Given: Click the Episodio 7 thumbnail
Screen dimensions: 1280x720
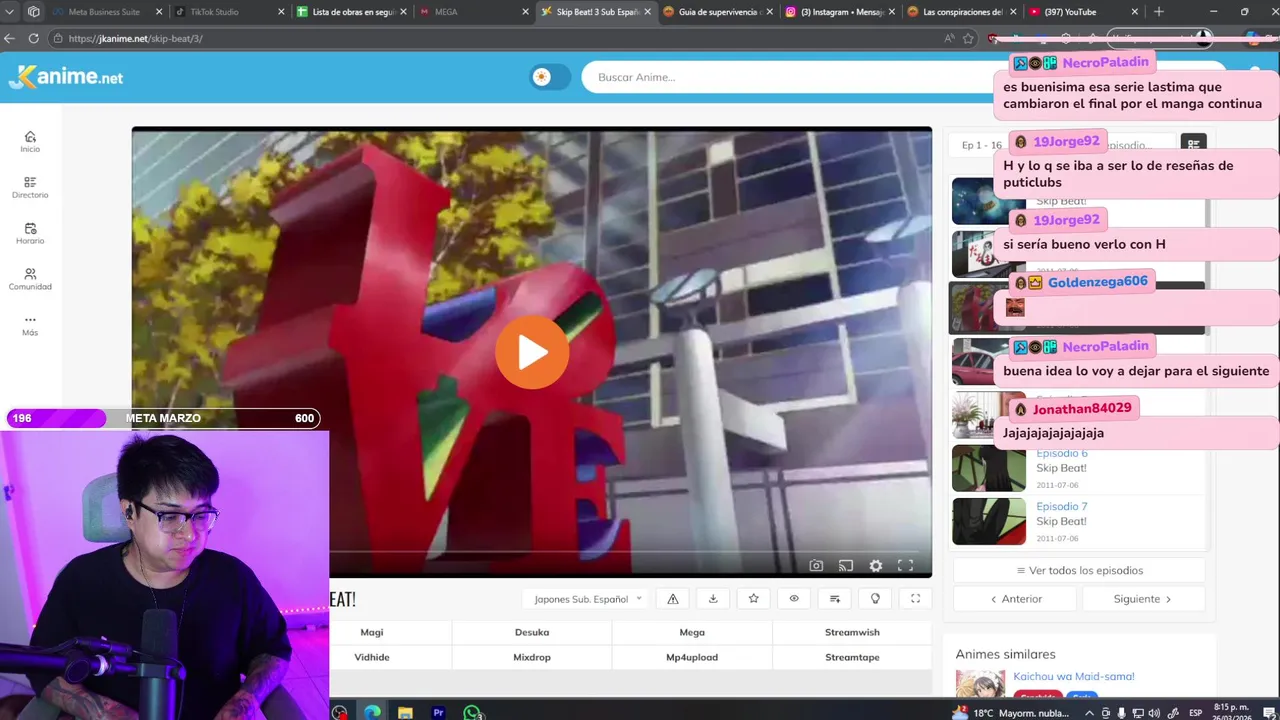Looking at the screenshot, I should [989, 521].
